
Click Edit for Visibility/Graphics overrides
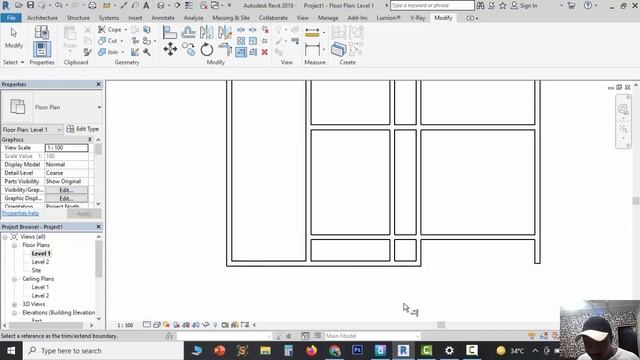pyautogui.click(x=66, y=190)
